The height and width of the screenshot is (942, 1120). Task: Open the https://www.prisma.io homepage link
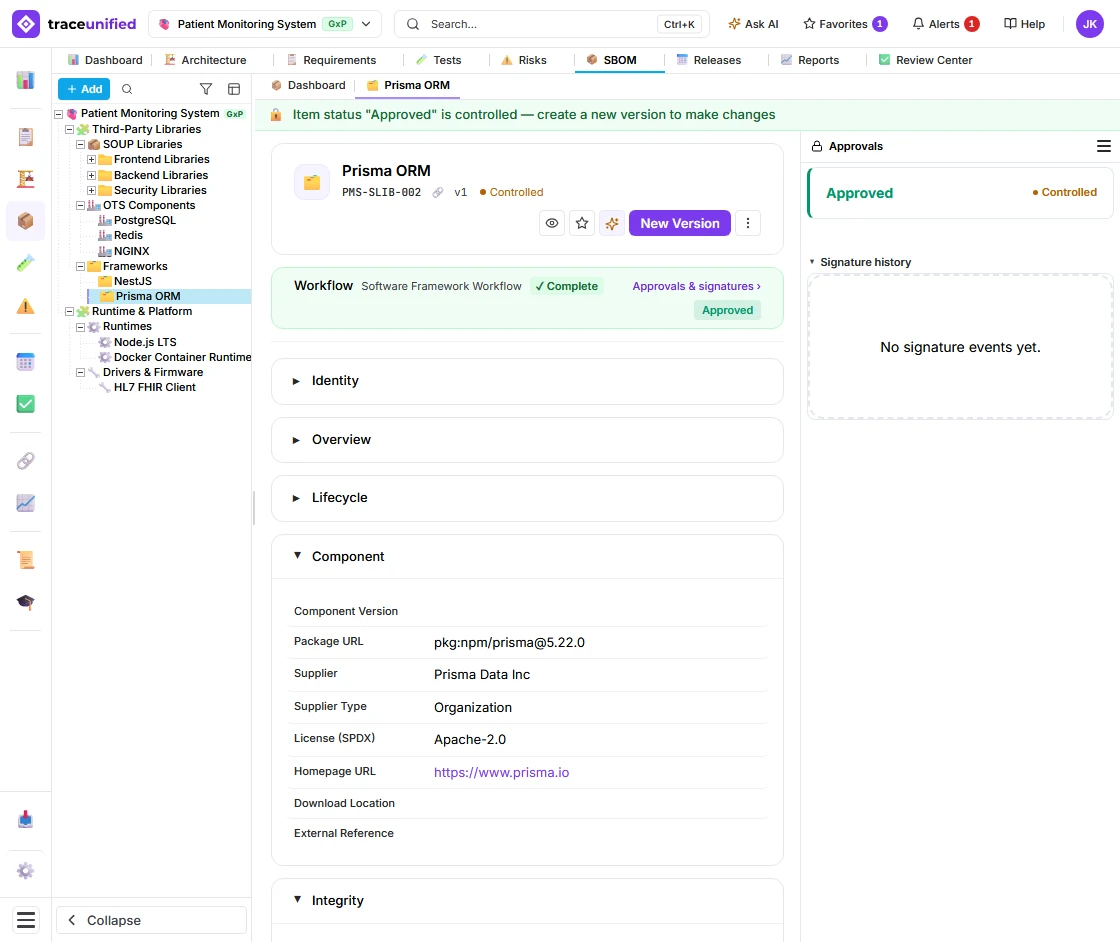tap(501, 773)
